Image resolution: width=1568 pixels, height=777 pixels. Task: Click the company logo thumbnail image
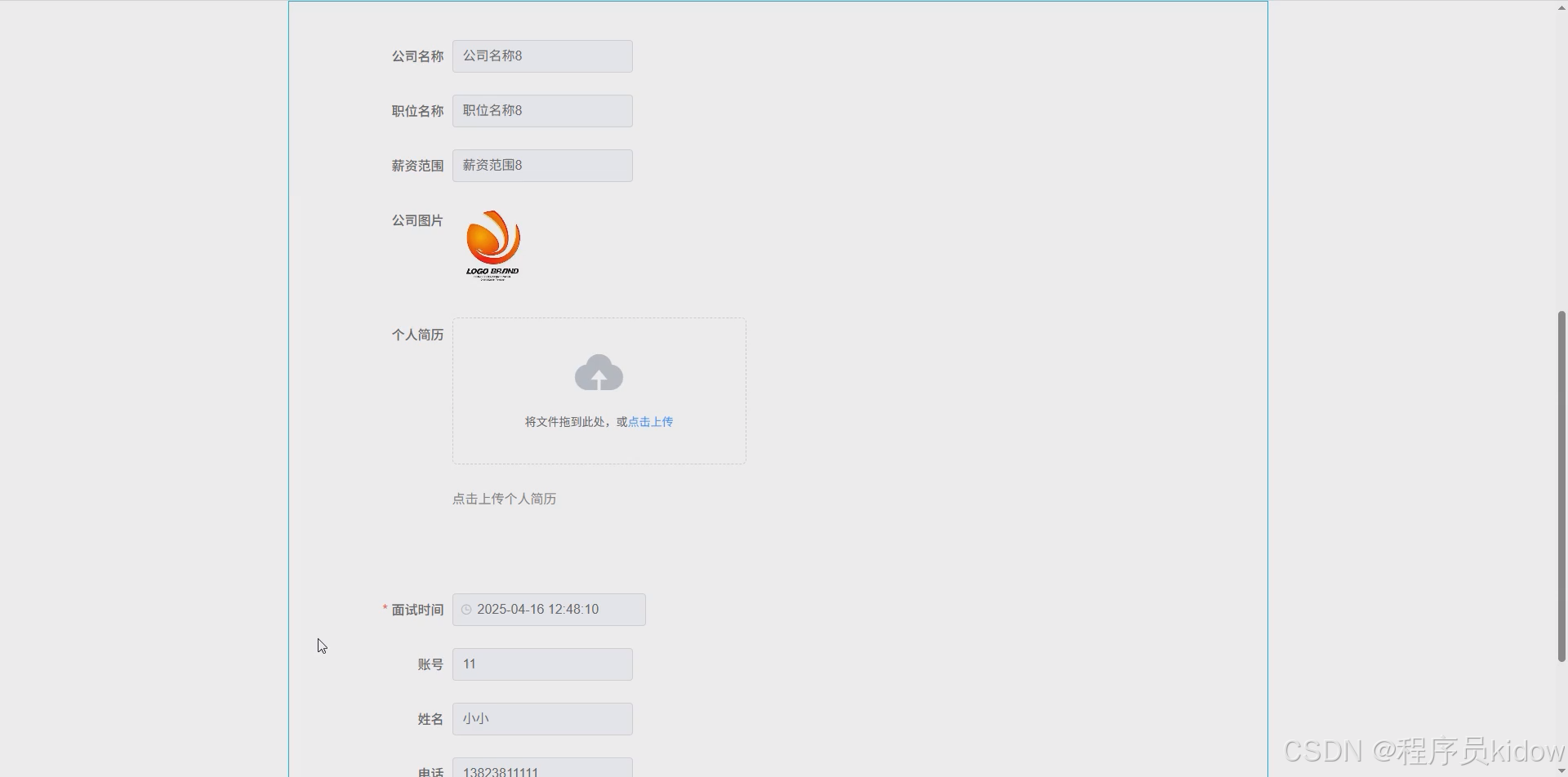[492, 243]
